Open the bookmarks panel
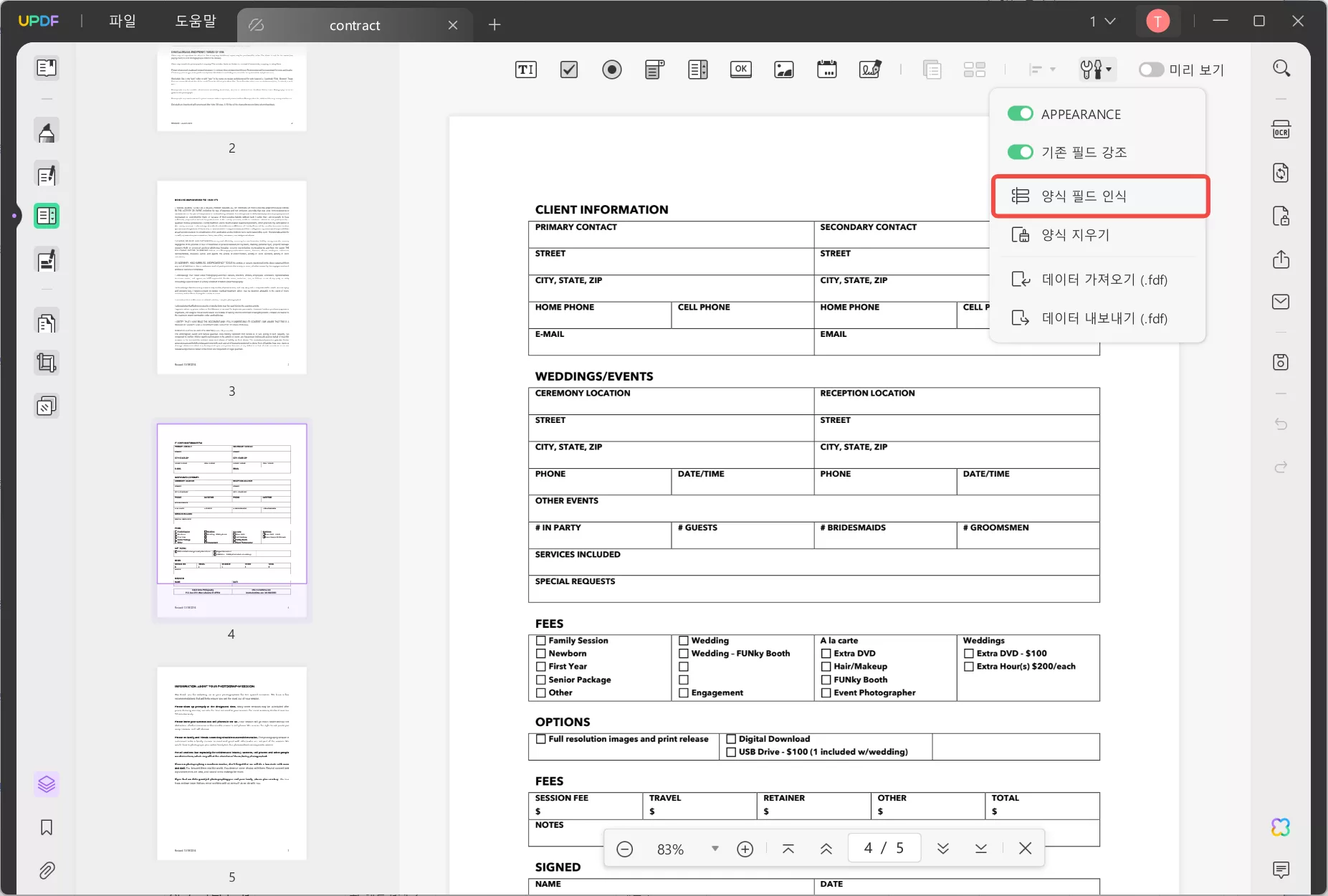This screenshot has height=896, width=1328. tap(47, 827)
